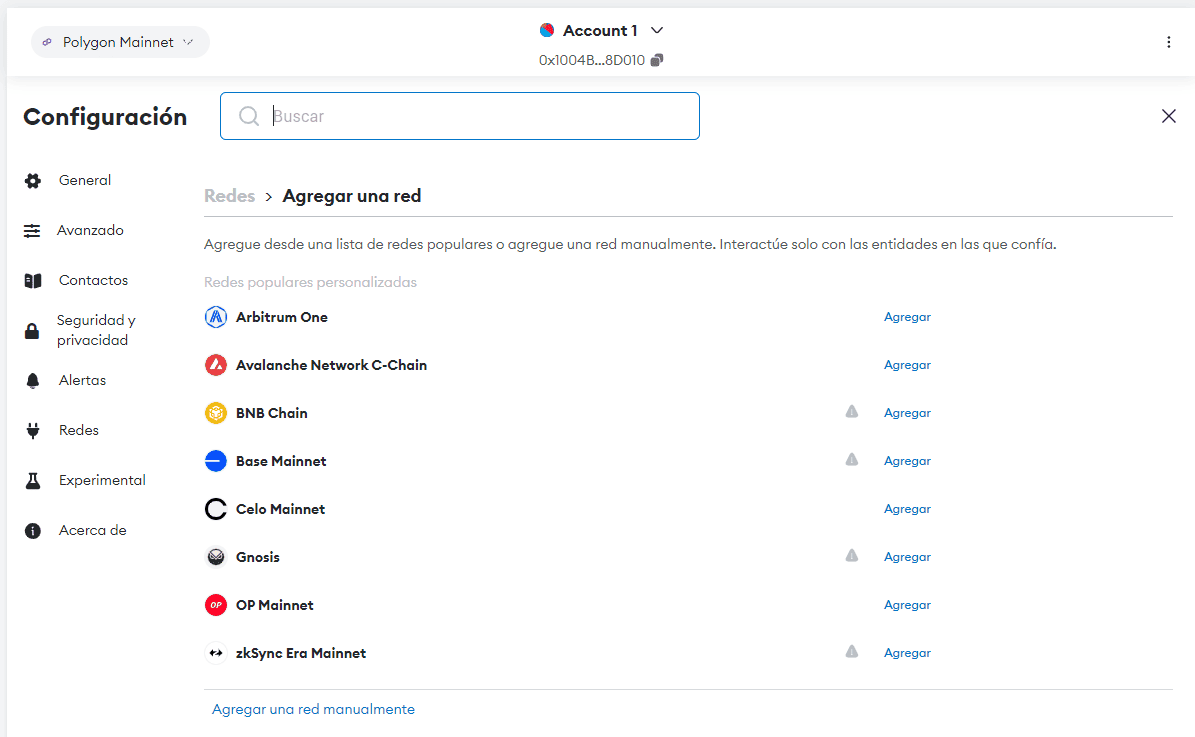Click Agregar for Avalanche Network C-Chain

[907, 365]
